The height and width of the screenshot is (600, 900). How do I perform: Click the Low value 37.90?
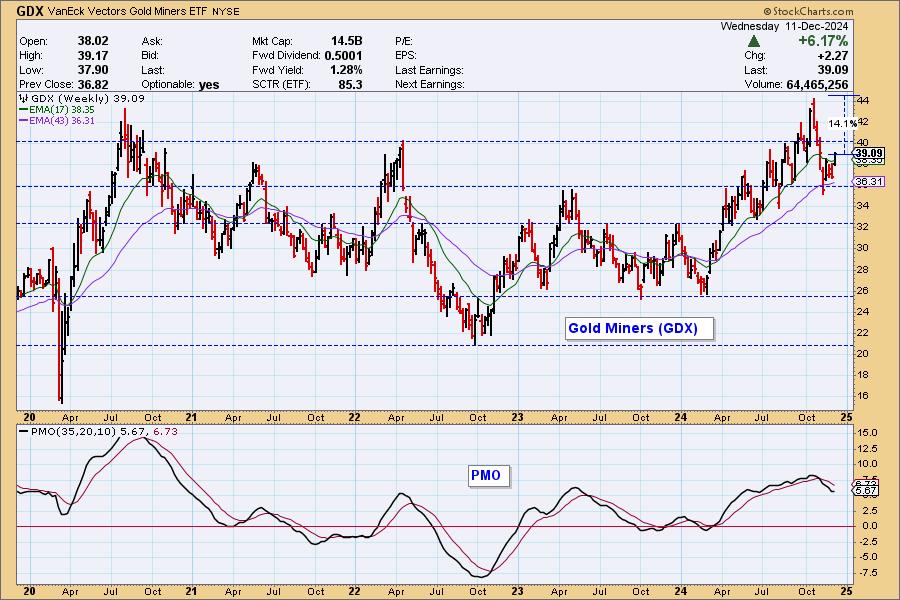tap(93, 70)
